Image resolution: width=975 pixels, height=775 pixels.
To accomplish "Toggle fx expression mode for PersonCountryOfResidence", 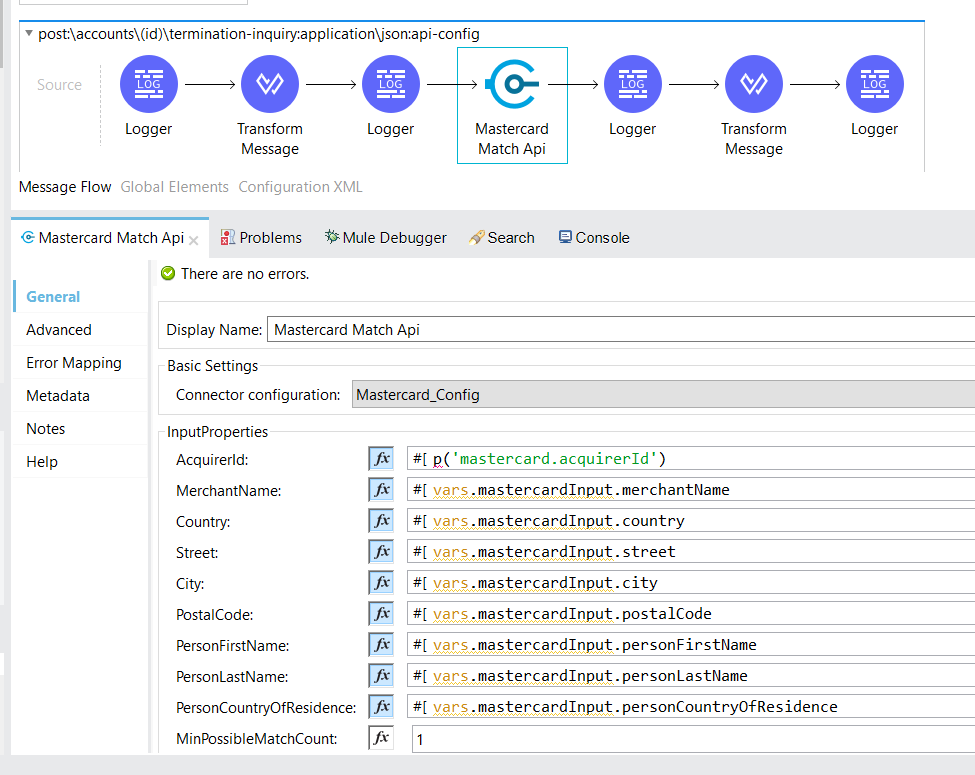I will point(381,707).
